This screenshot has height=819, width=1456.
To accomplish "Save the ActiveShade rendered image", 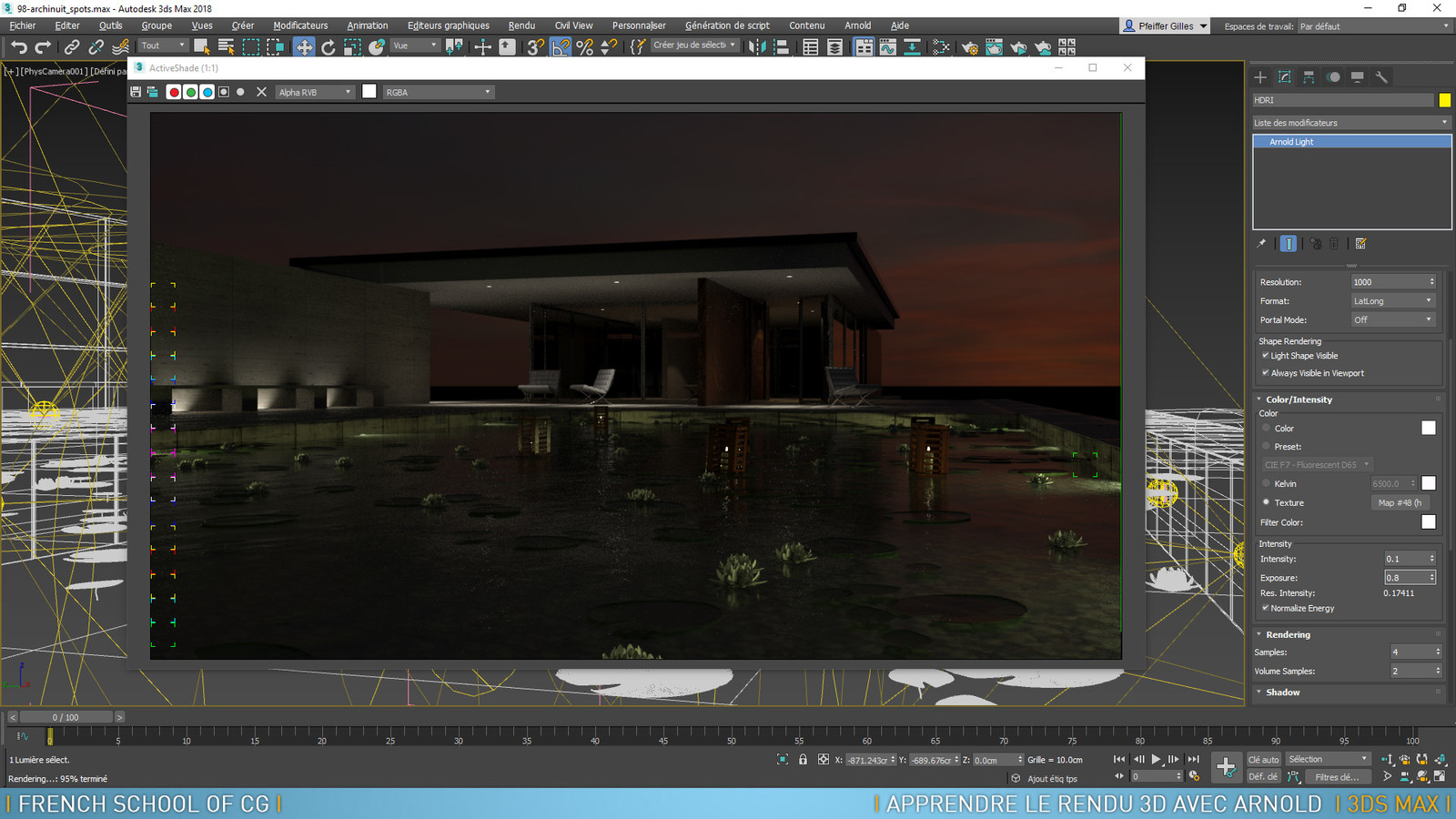I will [136, 91].
